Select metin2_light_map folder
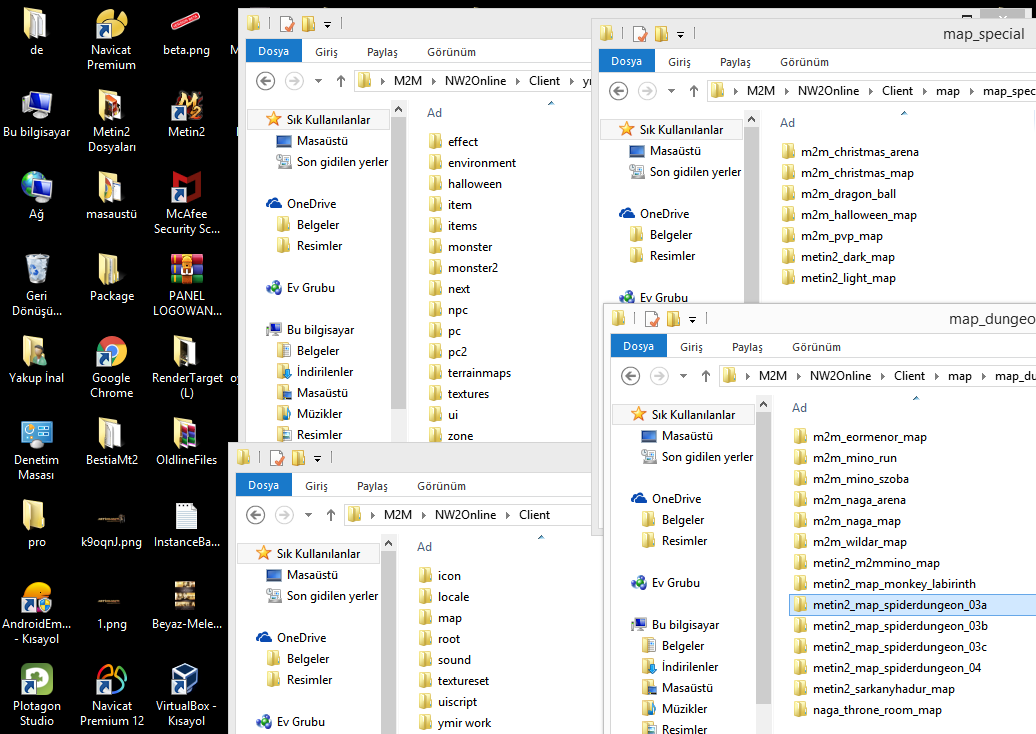The height and width of the screenshot is (734, 1036). click(x=848, y=278)
